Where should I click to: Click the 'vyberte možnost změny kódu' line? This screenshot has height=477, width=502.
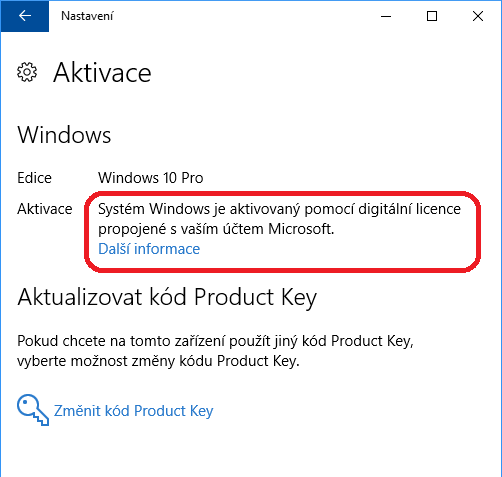pos(158,361)
